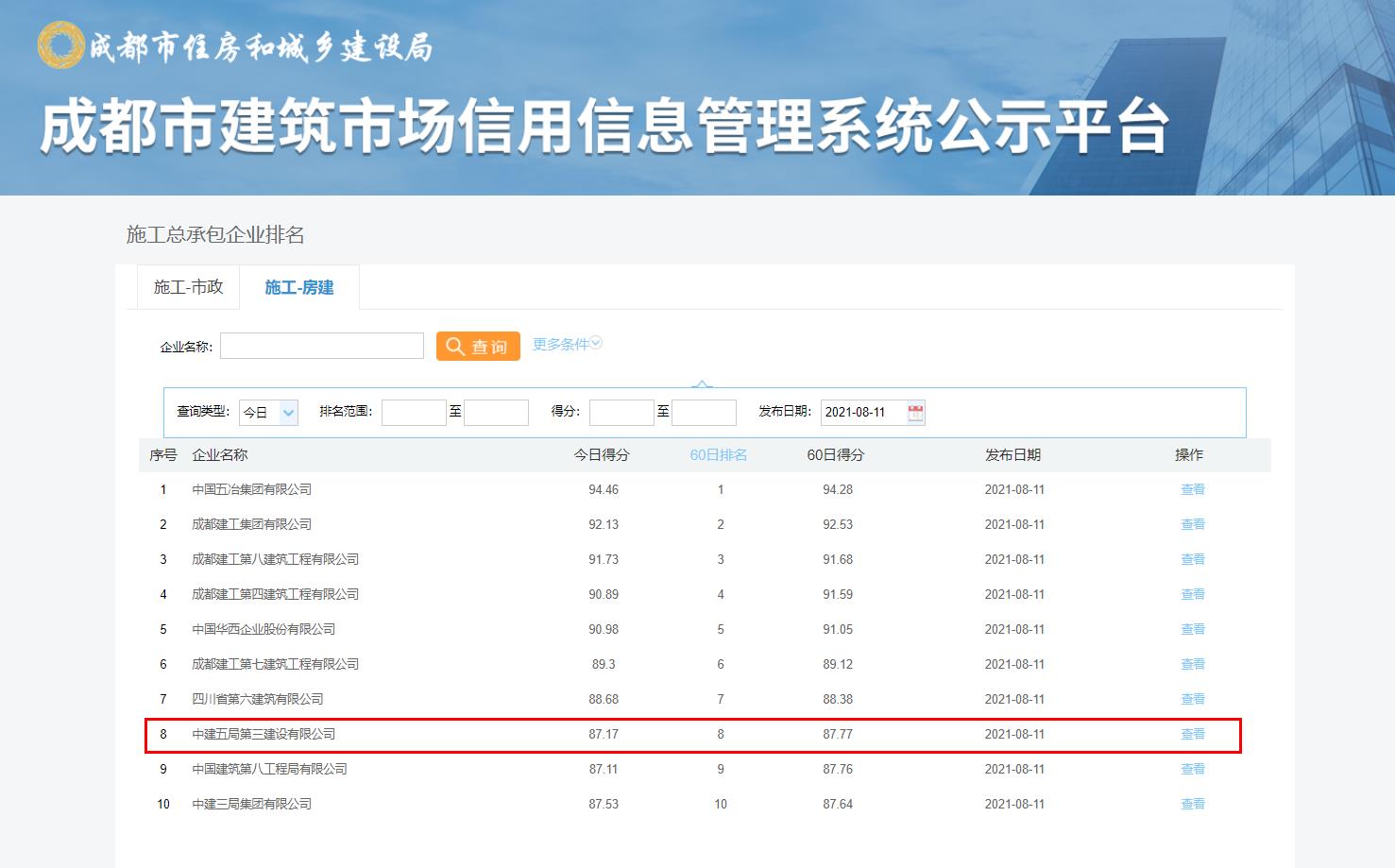Click the 今日得分 column header
Screen dimensions: 1395x868
point(602,455)
